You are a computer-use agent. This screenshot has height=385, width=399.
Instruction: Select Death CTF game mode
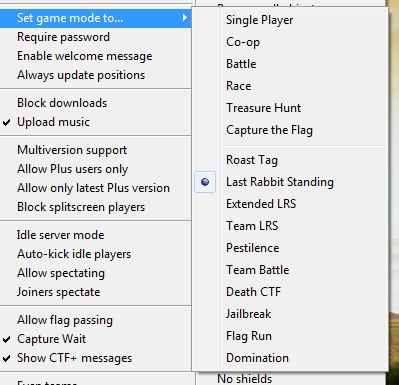pos(290,292)
